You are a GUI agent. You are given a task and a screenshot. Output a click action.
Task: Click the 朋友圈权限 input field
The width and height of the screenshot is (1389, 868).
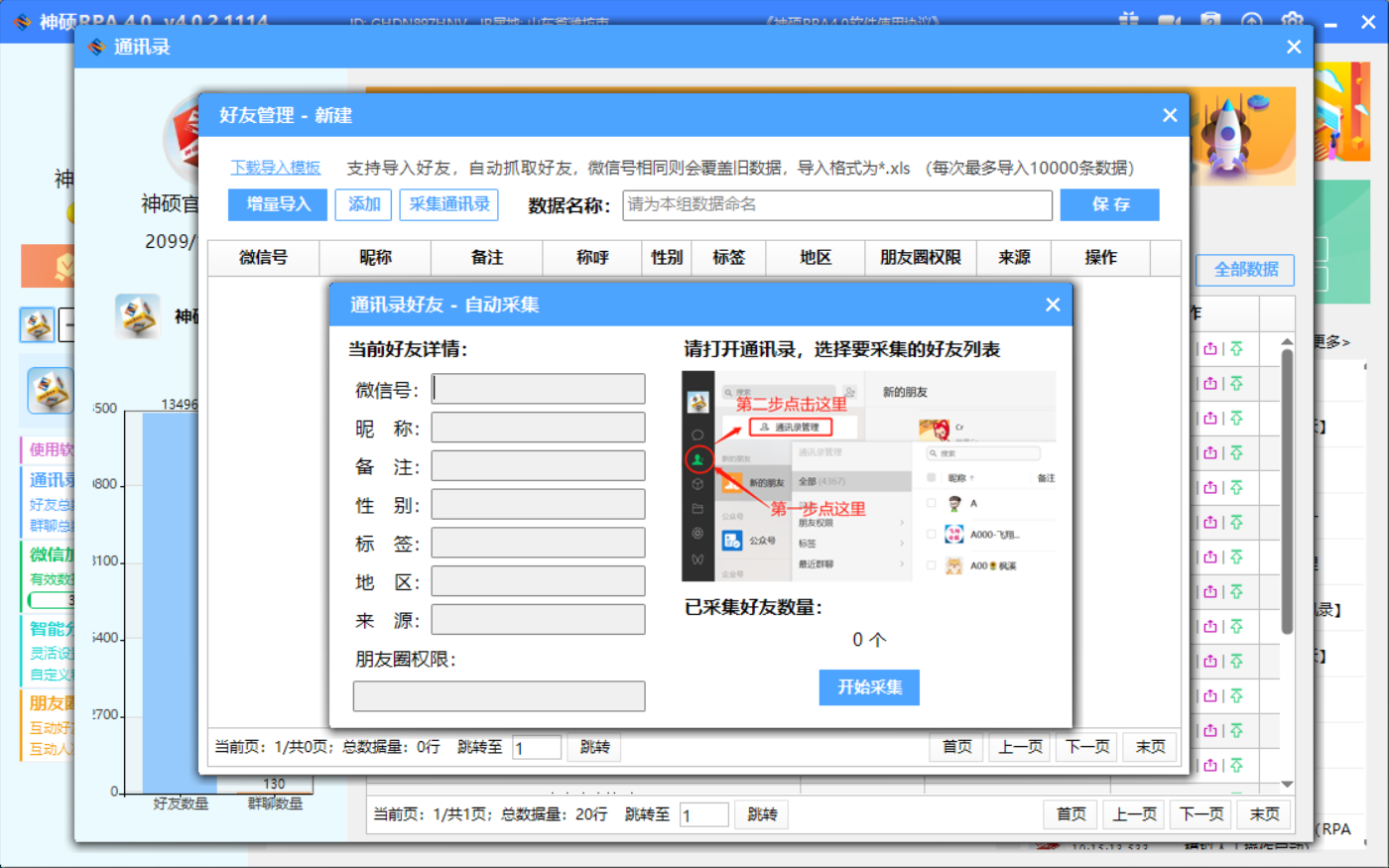(499, 695)
